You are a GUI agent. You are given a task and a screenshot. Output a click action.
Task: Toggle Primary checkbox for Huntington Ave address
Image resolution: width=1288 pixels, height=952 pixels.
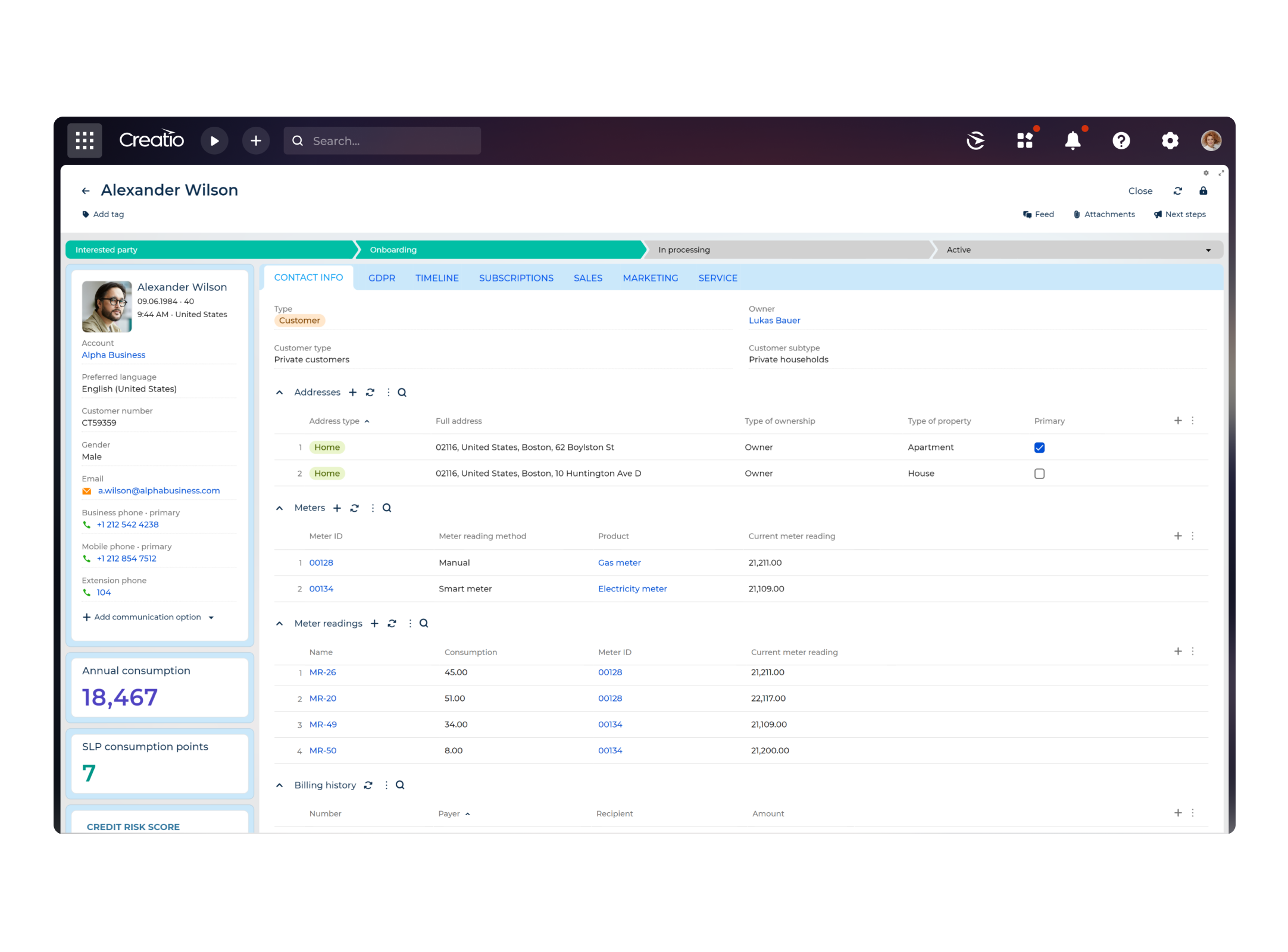click(1039, 473)
